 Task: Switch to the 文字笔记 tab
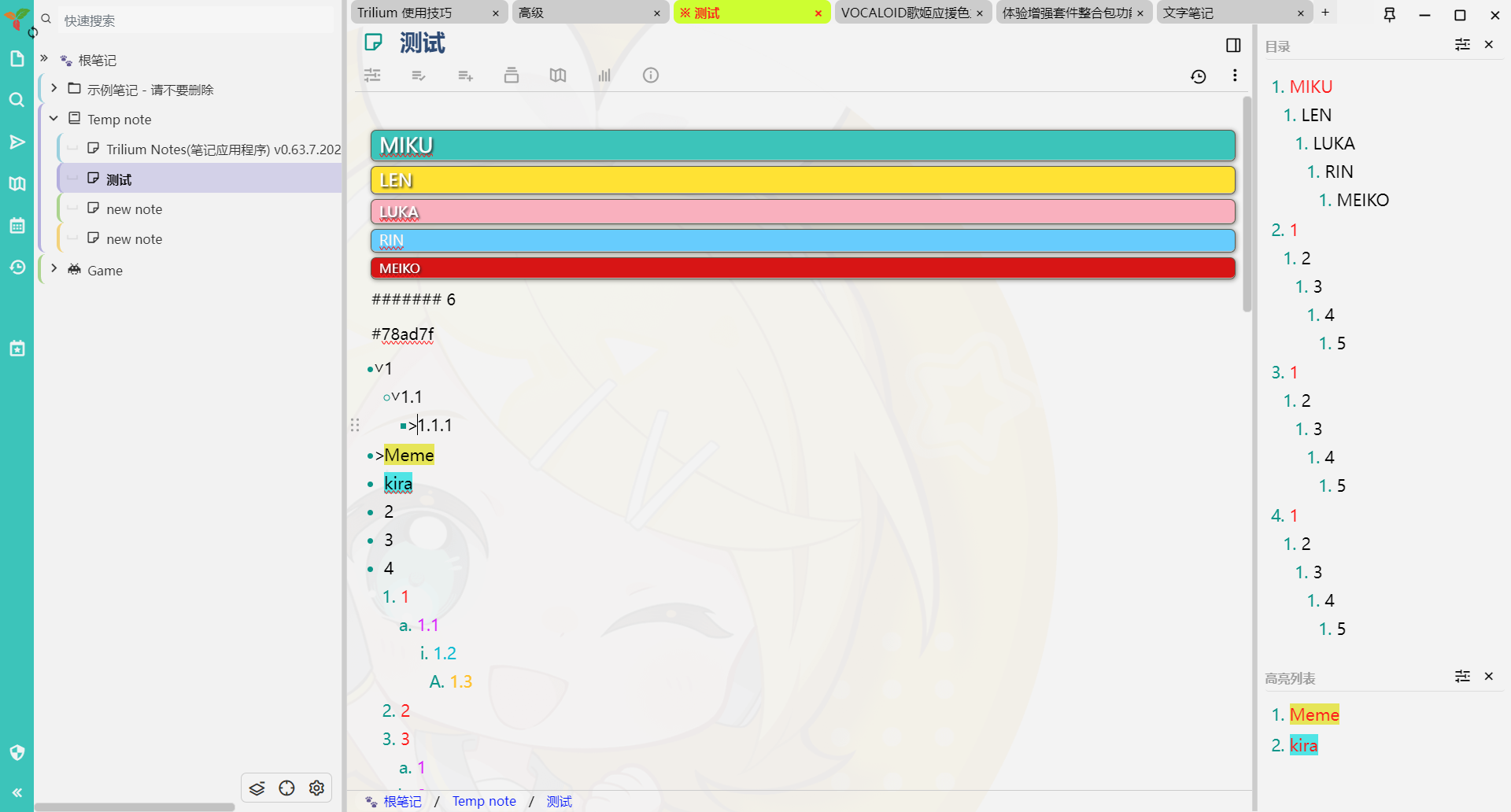point(1224,13)
